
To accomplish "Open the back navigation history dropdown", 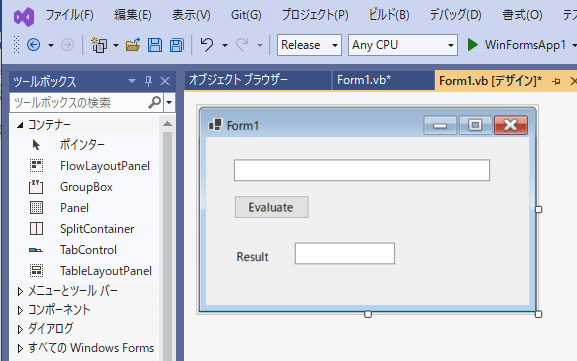I will 51,45.
